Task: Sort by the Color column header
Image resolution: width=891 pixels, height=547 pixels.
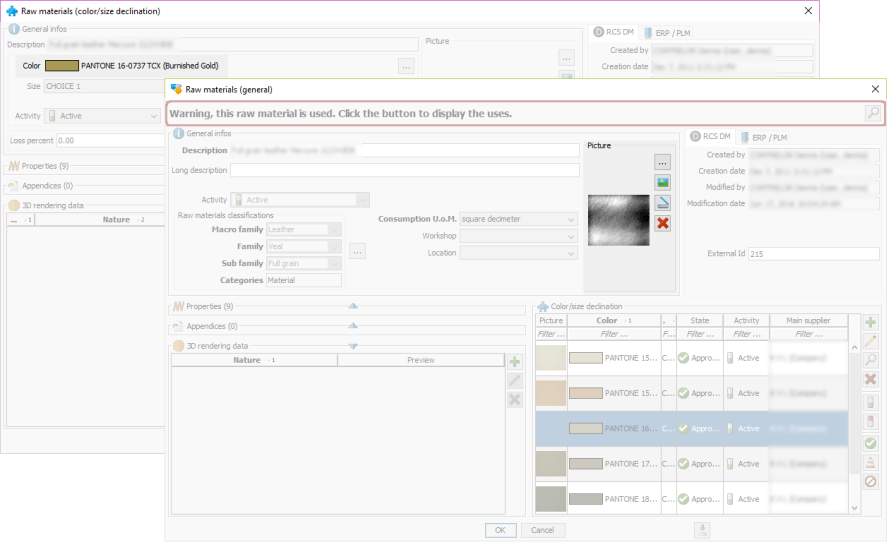Action: [614, 320]
